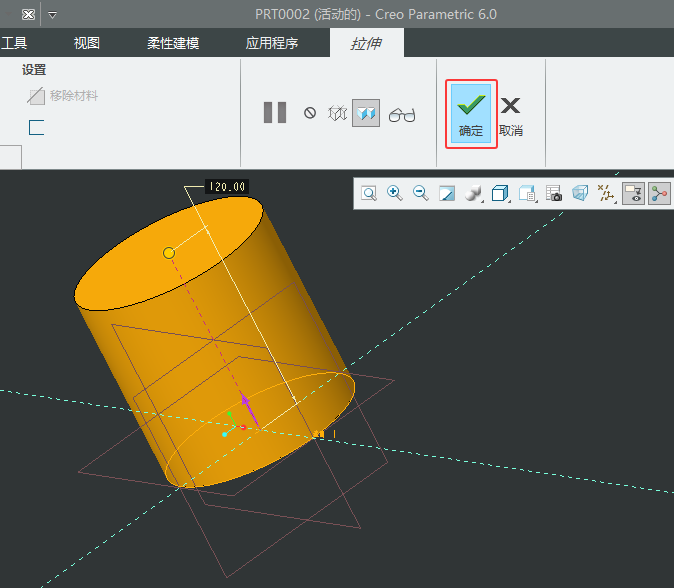Viewport: 674px width, 588px height.
Task: Switch to the 视图 ribbon tab
Action: pyautogui.click(x=87, y=43)
